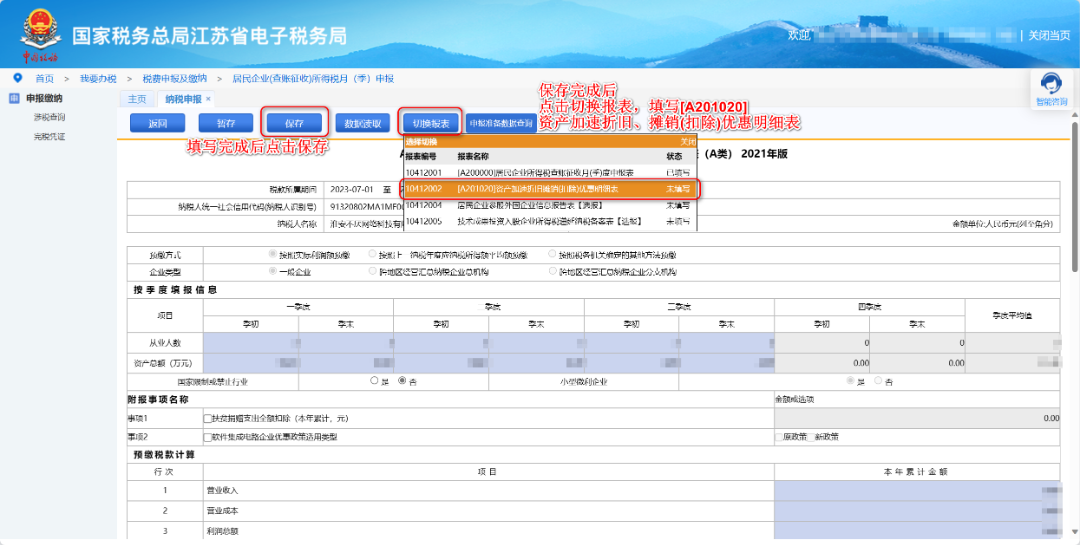Select report row 10412001 A200000
Viewport: 1080px width, 545px height.
pos(550,172)
